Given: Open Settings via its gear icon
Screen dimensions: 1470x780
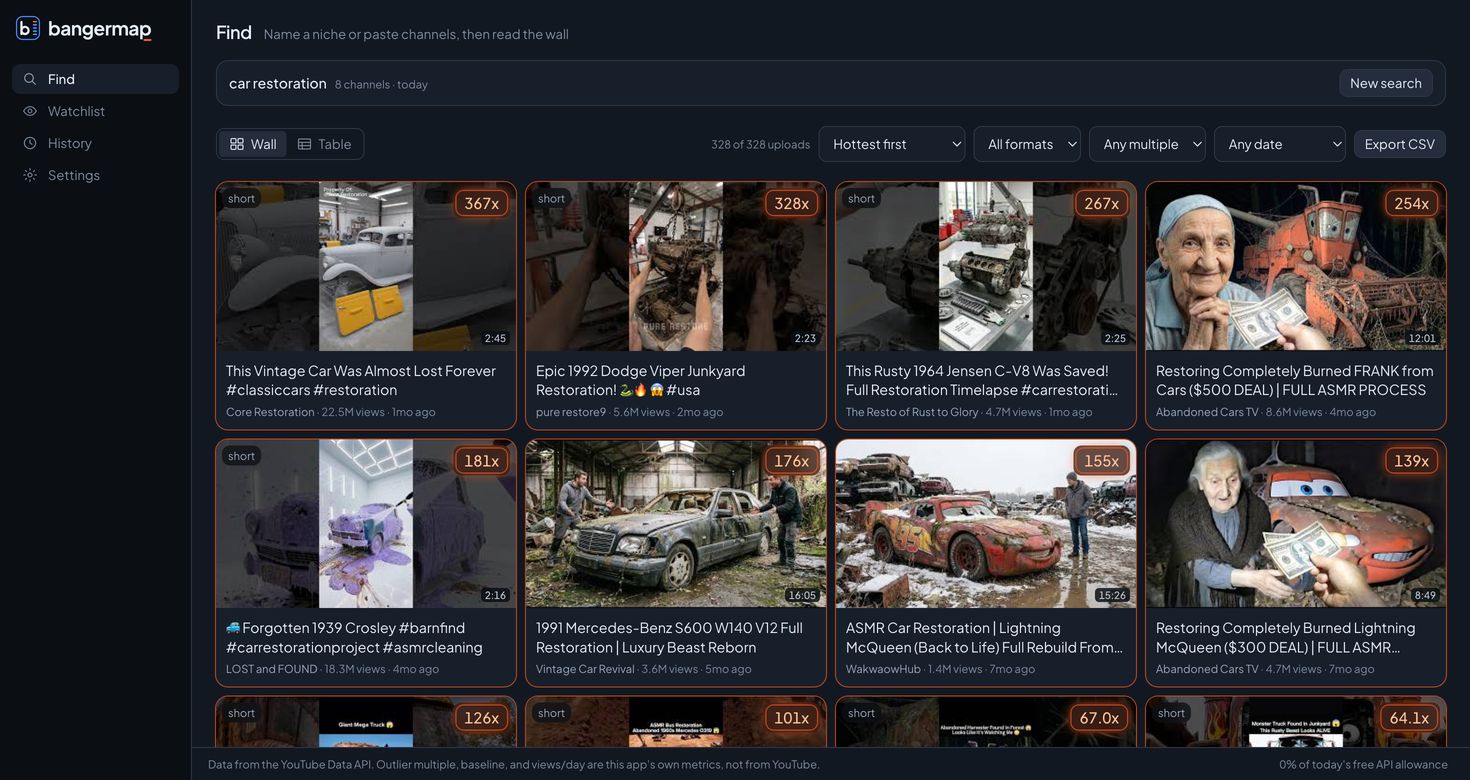Looking at the screenshot, I should point(30,175).
